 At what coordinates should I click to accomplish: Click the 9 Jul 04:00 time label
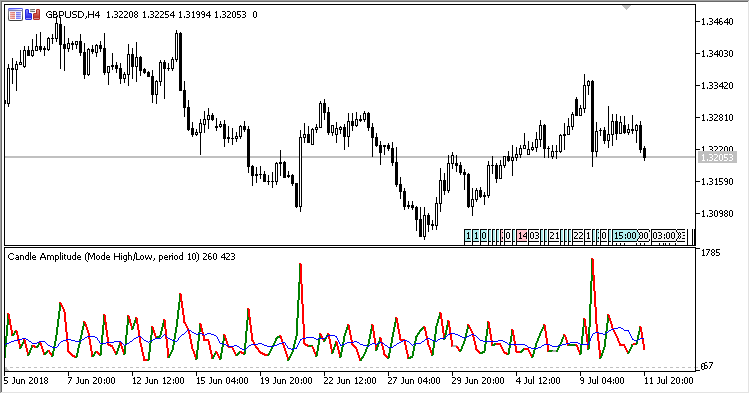(603, 381)
